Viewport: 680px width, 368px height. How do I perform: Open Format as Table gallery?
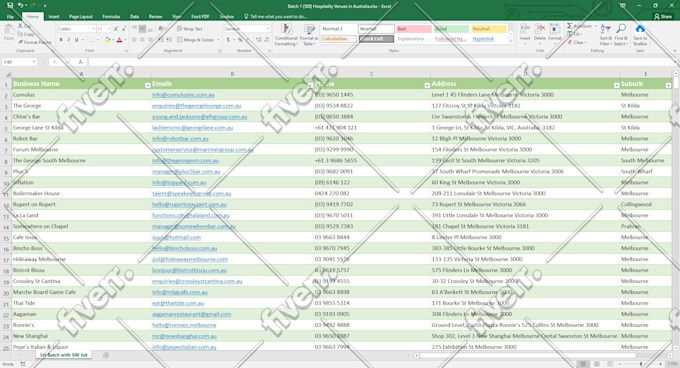click(x=309, y=35)
